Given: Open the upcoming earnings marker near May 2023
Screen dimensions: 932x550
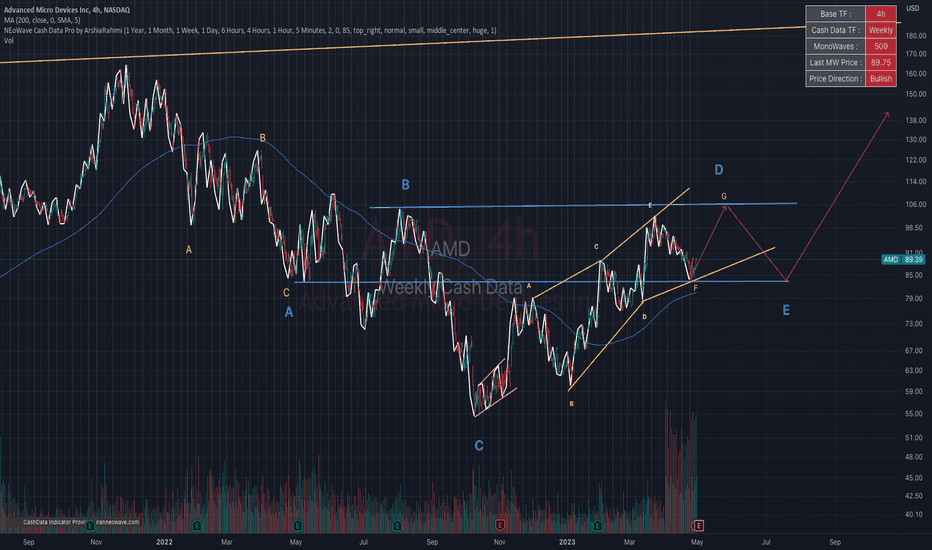Looking at the screenshot, I should (698, 526).
